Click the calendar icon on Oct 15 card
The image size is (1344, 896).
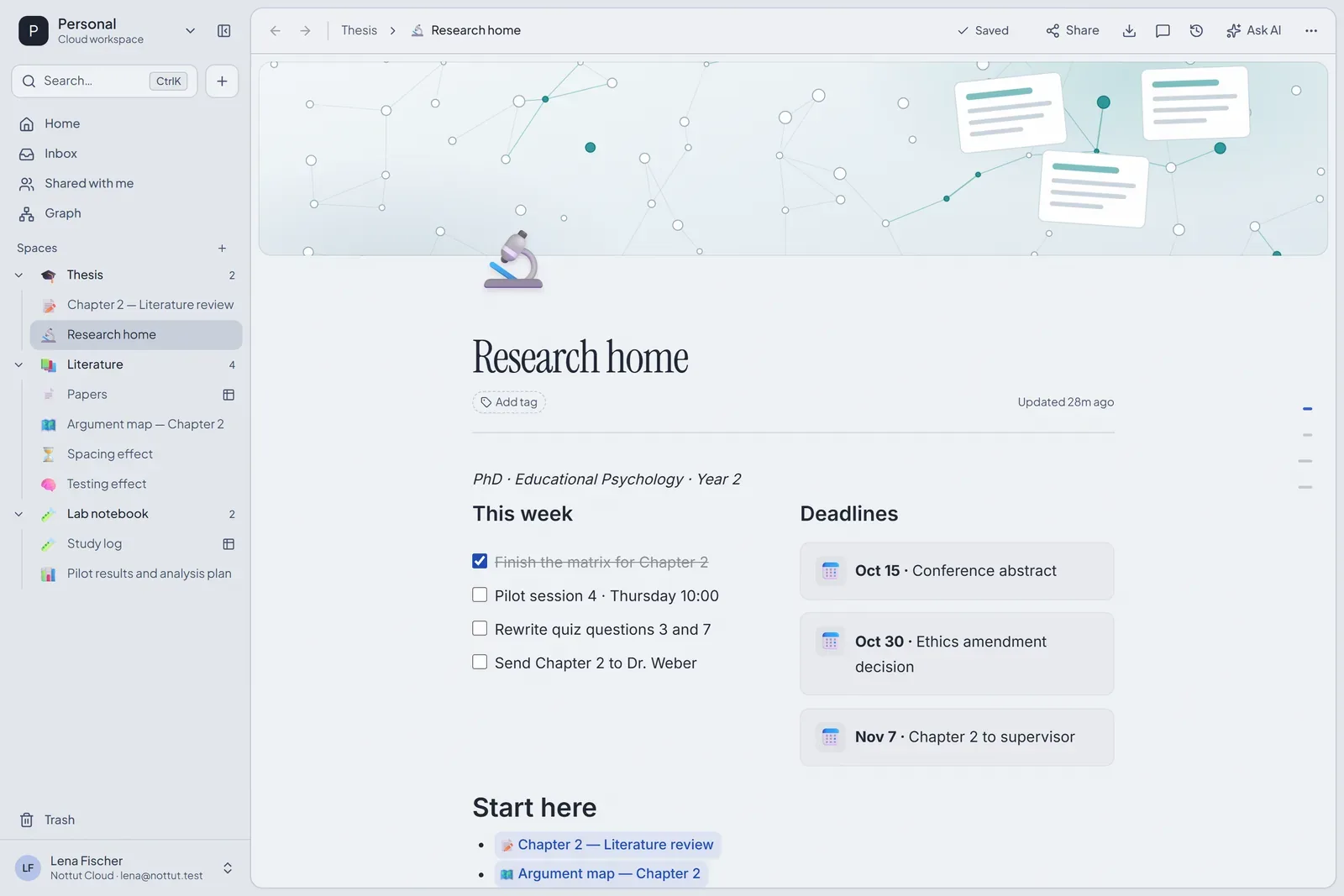click(x=830, y=571)
